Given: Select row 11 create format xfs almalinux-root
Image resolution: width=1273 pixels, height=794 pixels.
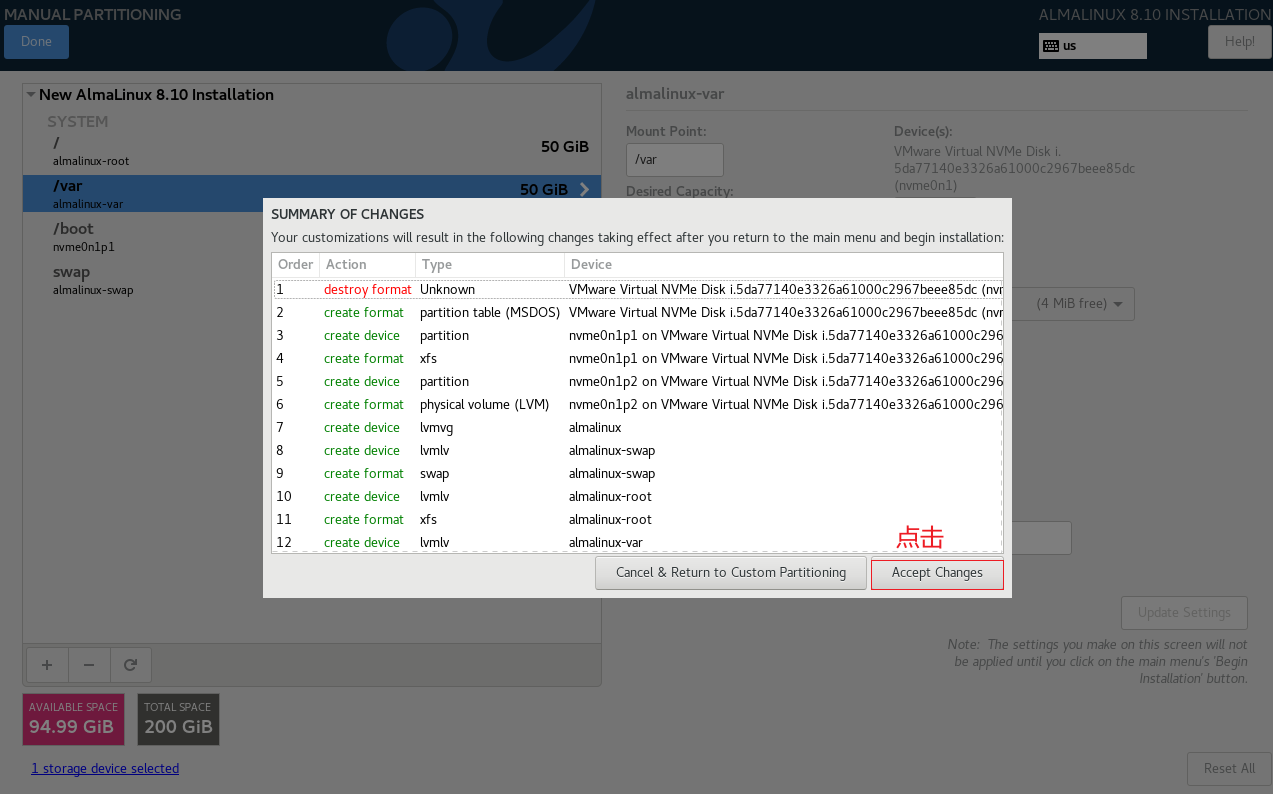Looking at the screenshot, I should coord(638,519).
